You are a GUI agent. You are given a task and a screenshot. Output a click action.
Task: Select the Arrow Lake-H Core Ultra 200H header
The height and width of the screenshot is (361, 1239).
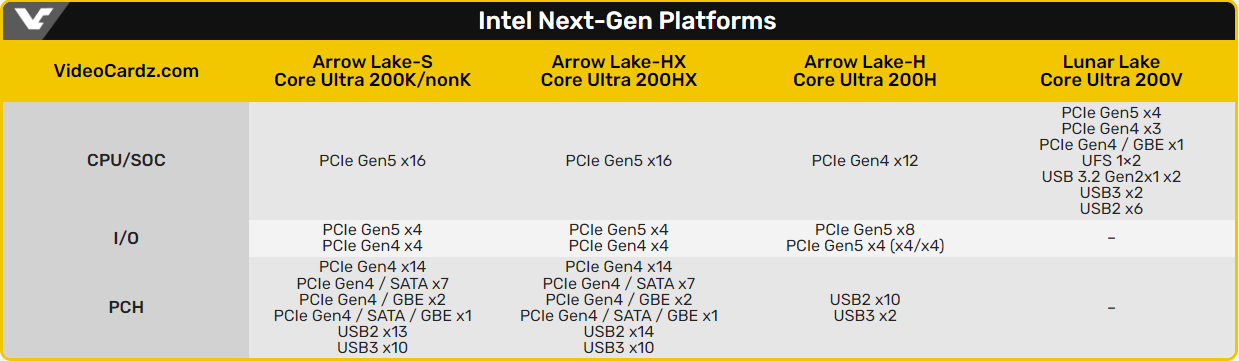click(x=865, y=71)
